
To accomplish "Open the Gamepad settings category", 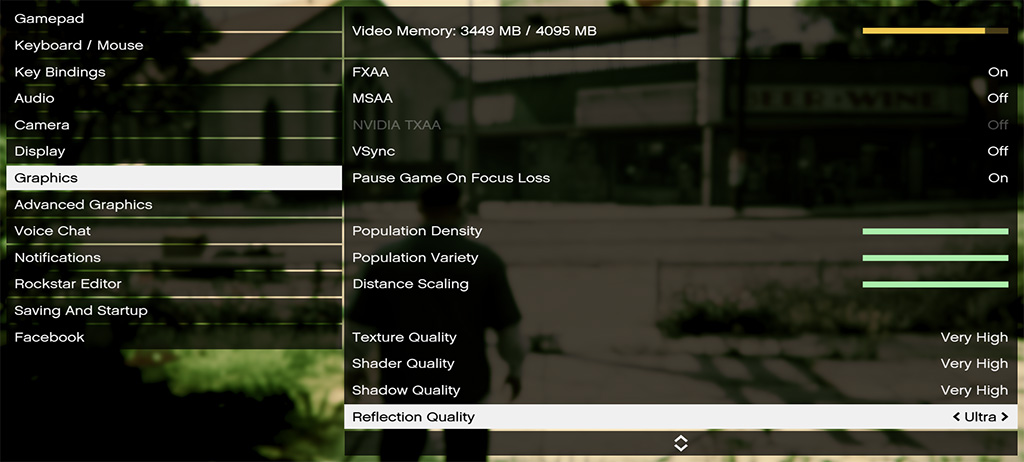I will click(49, 19).
